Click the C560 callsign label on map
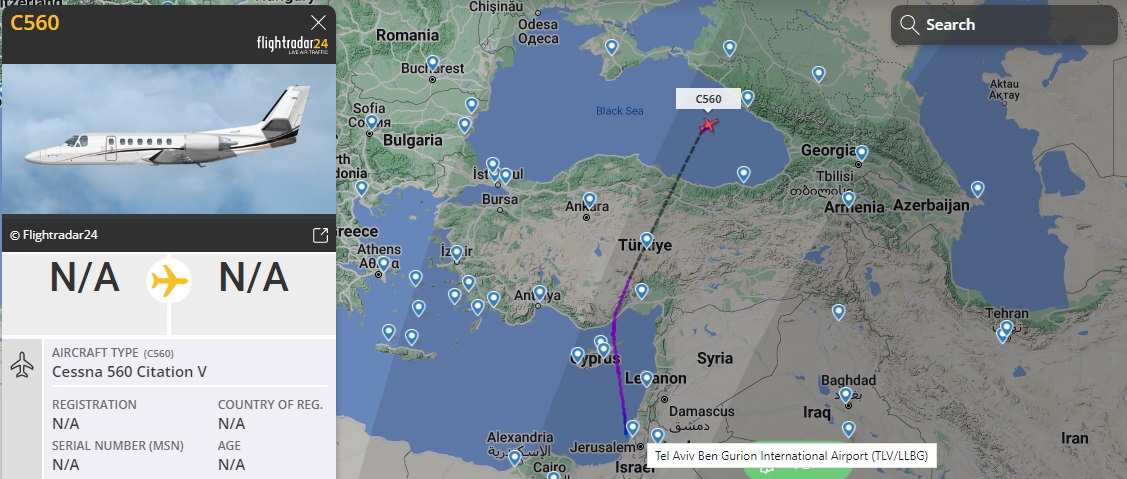Image resolution: width=1127 pixels, height=479 pixels. coord(708,99)
